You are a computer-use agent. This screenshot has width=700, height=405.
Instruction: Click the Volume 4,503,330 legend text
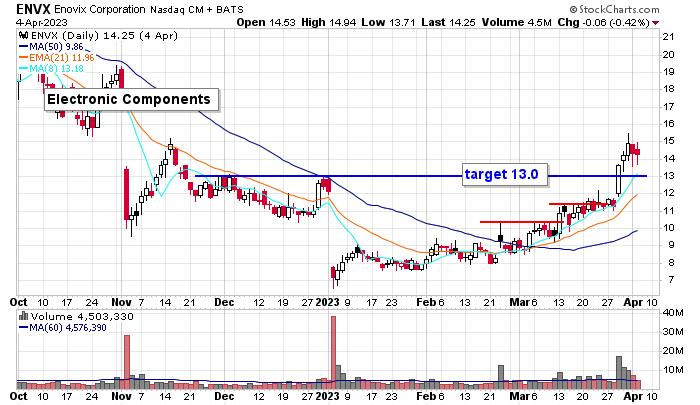(82, 317)
